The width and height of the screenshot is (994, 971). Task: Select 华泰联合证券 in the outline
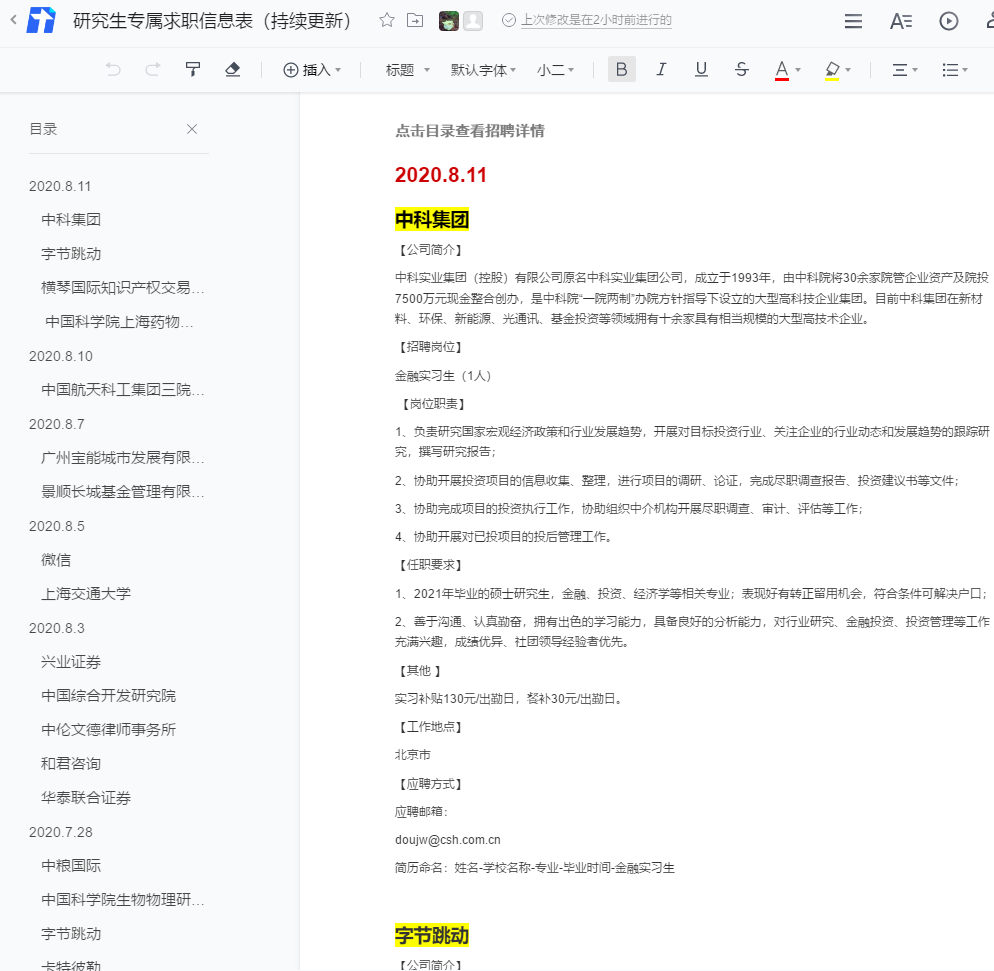point(86,798)
